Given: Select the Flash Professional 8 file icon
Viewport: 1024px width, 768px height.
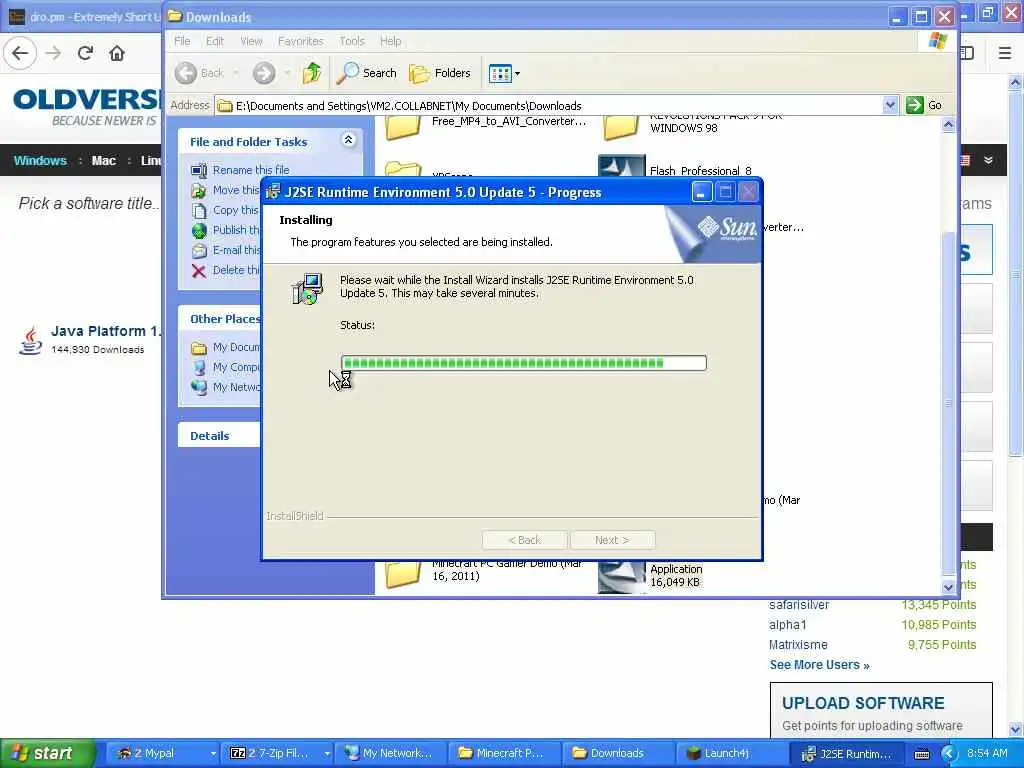Looking at the screenshot, I should 621,167.
